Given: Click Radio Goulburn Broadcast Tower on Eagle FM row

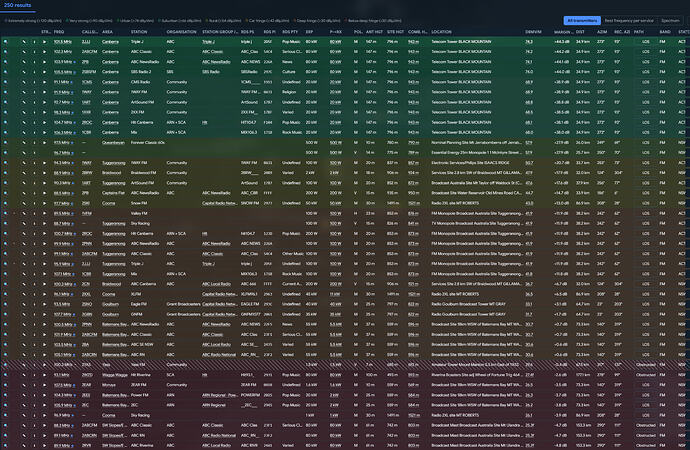Looking at the screenshot, I should (468, 304).
